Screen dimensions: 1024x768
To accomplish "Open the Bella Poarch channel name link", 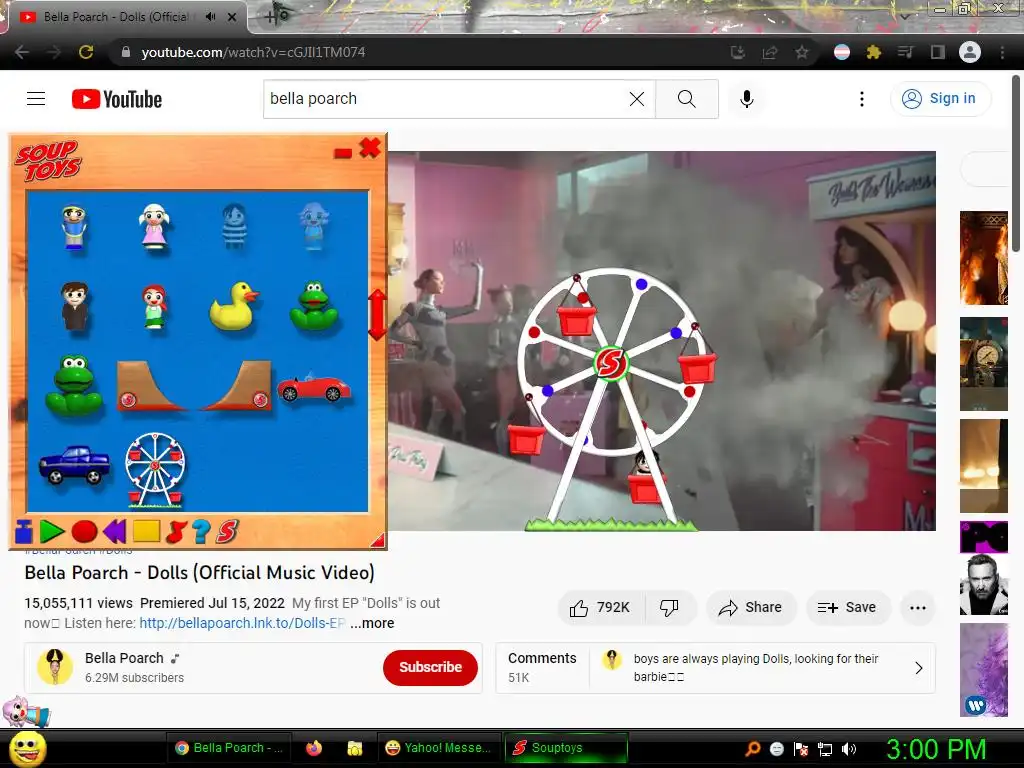I will coord(124,658).
